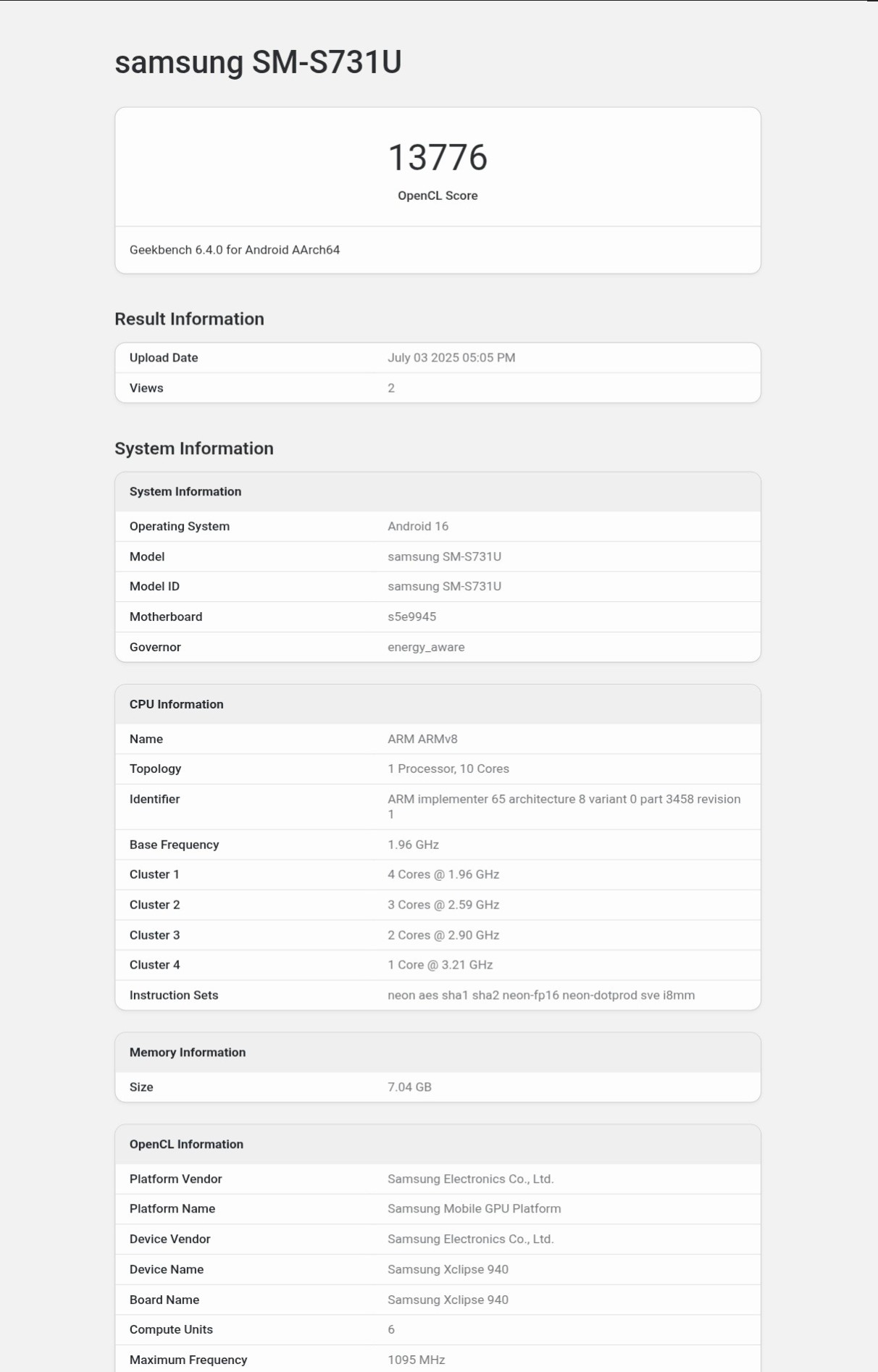Screen dimensions: 878x1372
Task: Select the Android 16 operating system value
Action: pyautogui.click(x=418, y=527)
